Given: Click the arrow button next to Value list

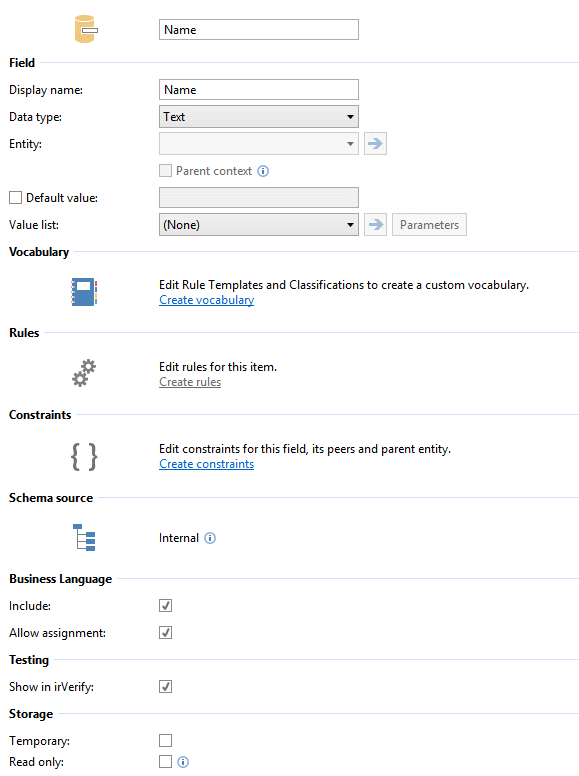Looking at the screenshot, I should (x=375, y=225).
